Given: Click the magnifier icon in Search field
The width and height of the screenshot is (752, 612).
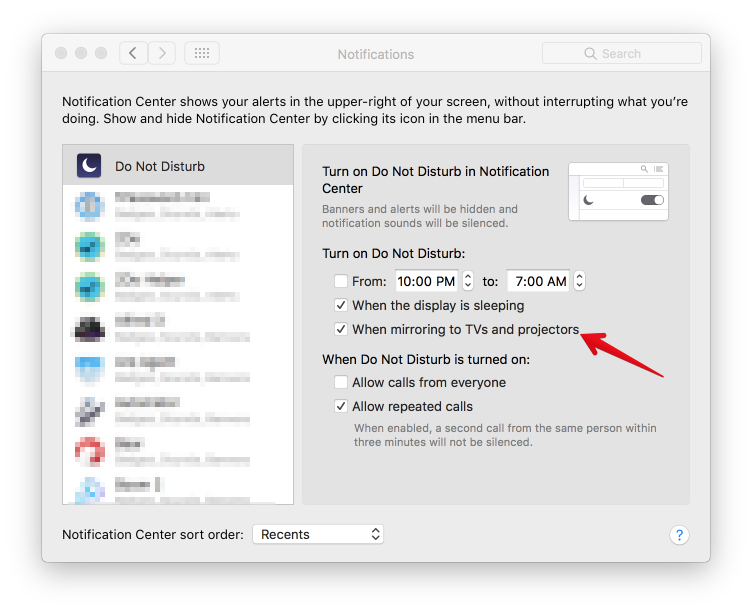Looking at the screenshot, I should click(590, 53).
